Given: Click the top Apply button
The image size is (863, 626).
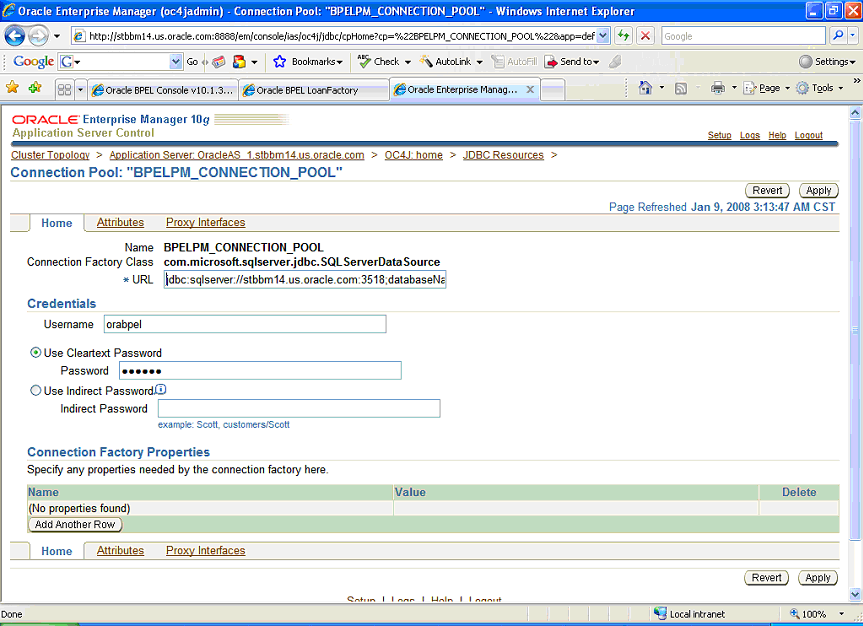Looking at the screenshot, I should [x=818, y=190].
